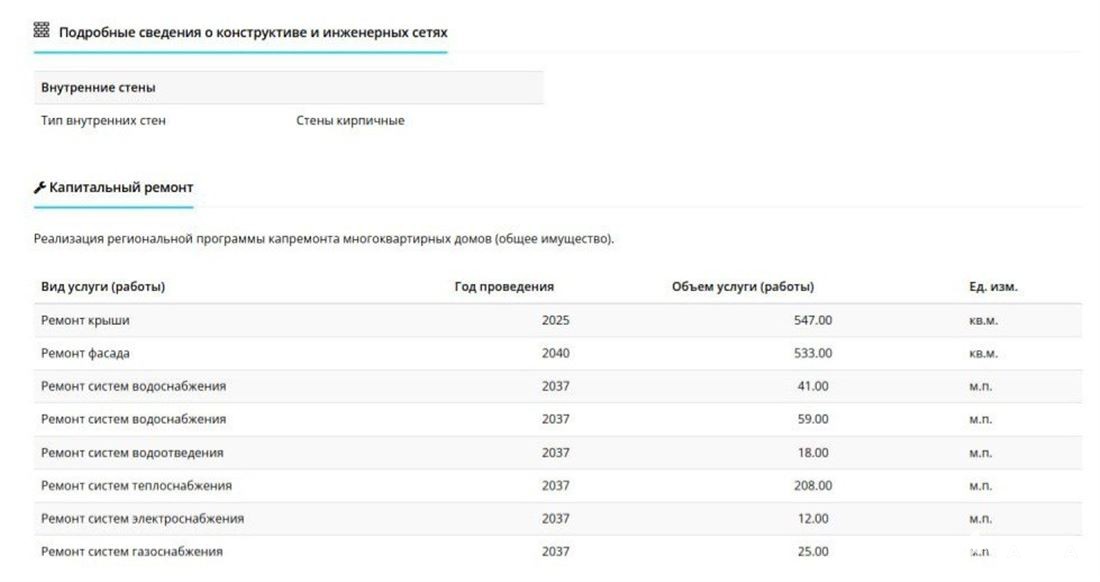Open the Подробные сведения о конструктиве tab
The image size is (1100, 582).
253,32
